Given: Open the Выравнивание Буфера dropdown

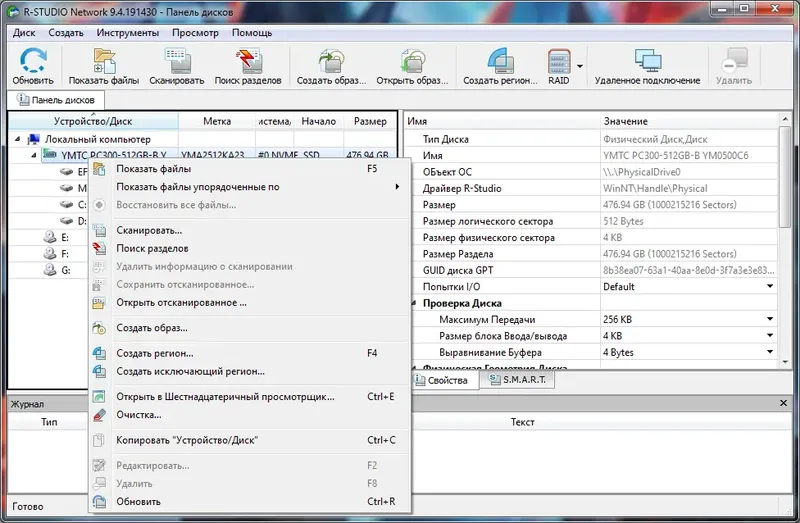Looking at the screenshot, I should pyautogui.click(x=770, y=352).
